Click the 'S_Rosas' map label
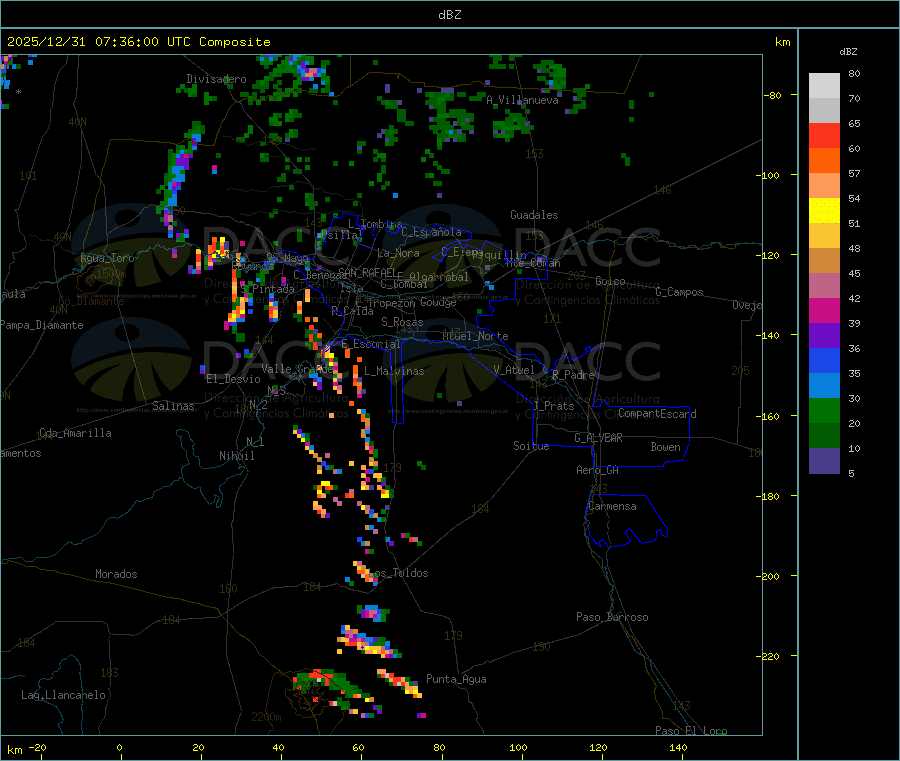900x761 pixels. [402, 322]
